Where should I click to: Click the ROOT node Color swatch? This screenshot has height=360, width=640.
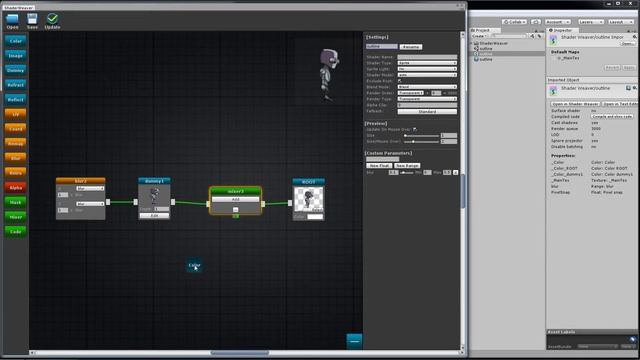pyautogui.click(x=315, y=217)
